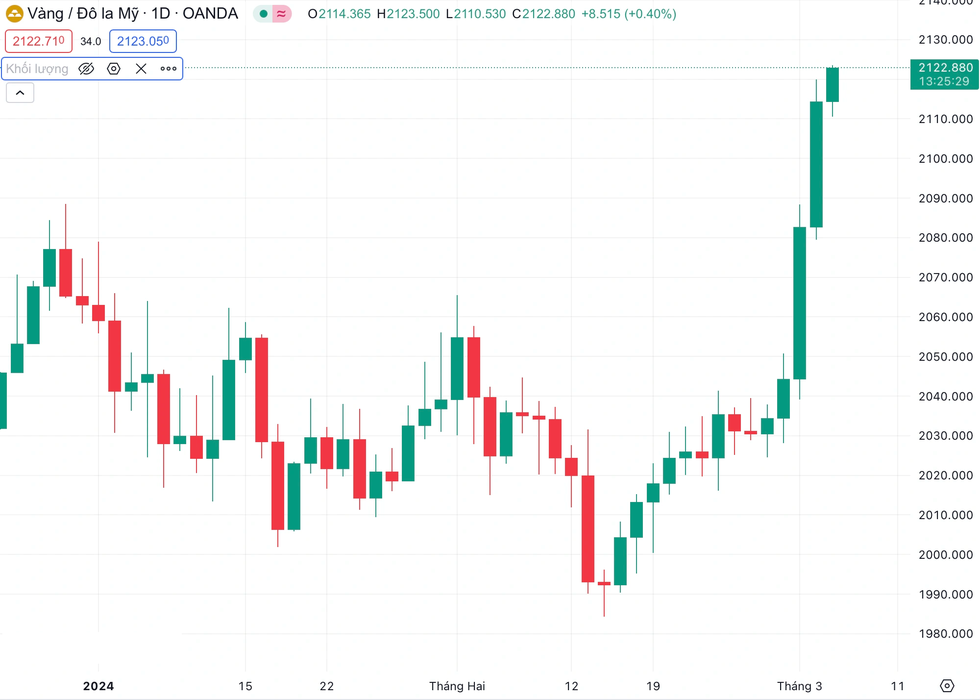Open Khối lượng indicator settings gear
Viewport: 980px width, 700px height.
point(114,69)
